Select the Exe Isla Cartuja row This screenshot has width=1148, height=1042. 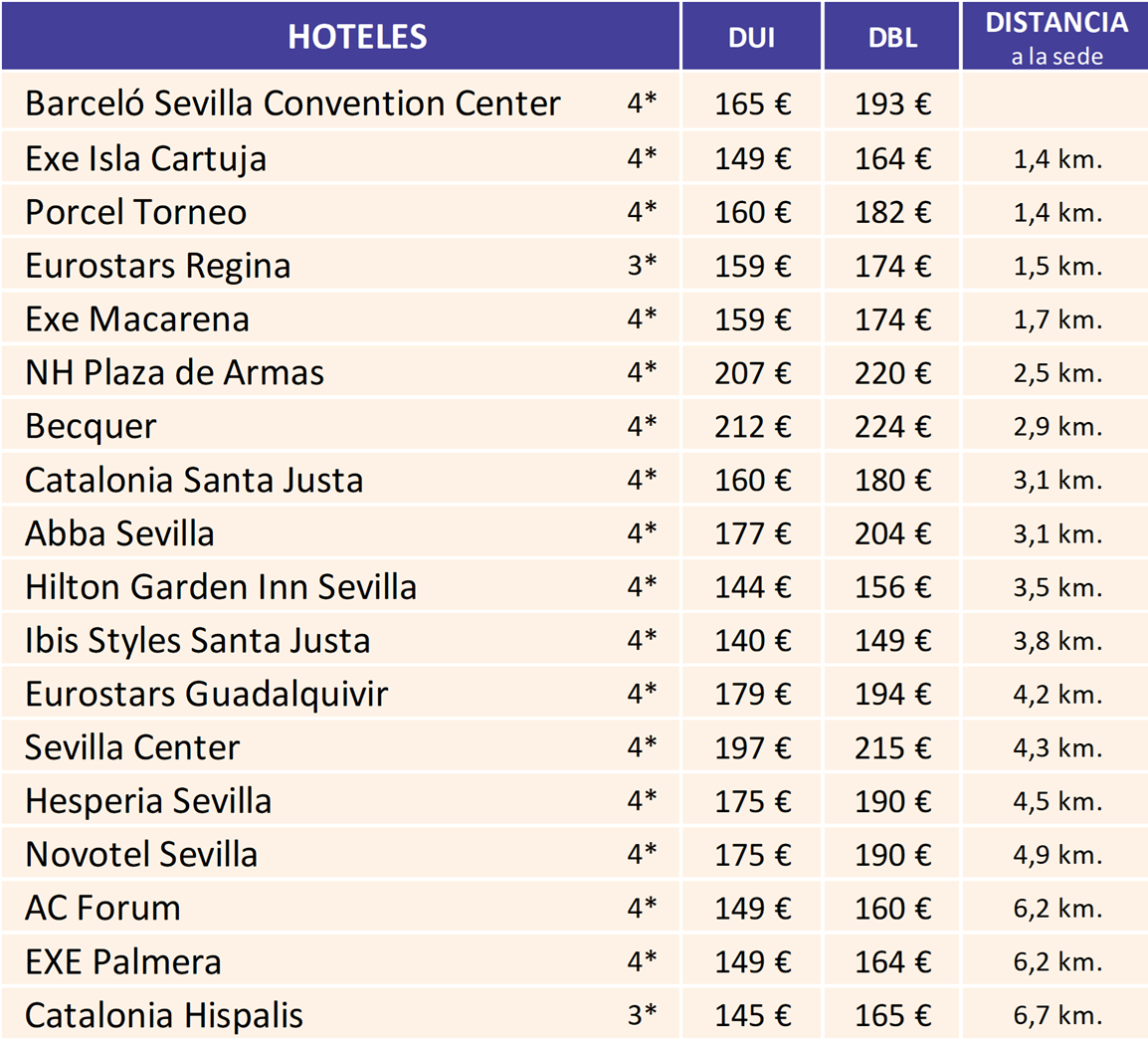146,159
